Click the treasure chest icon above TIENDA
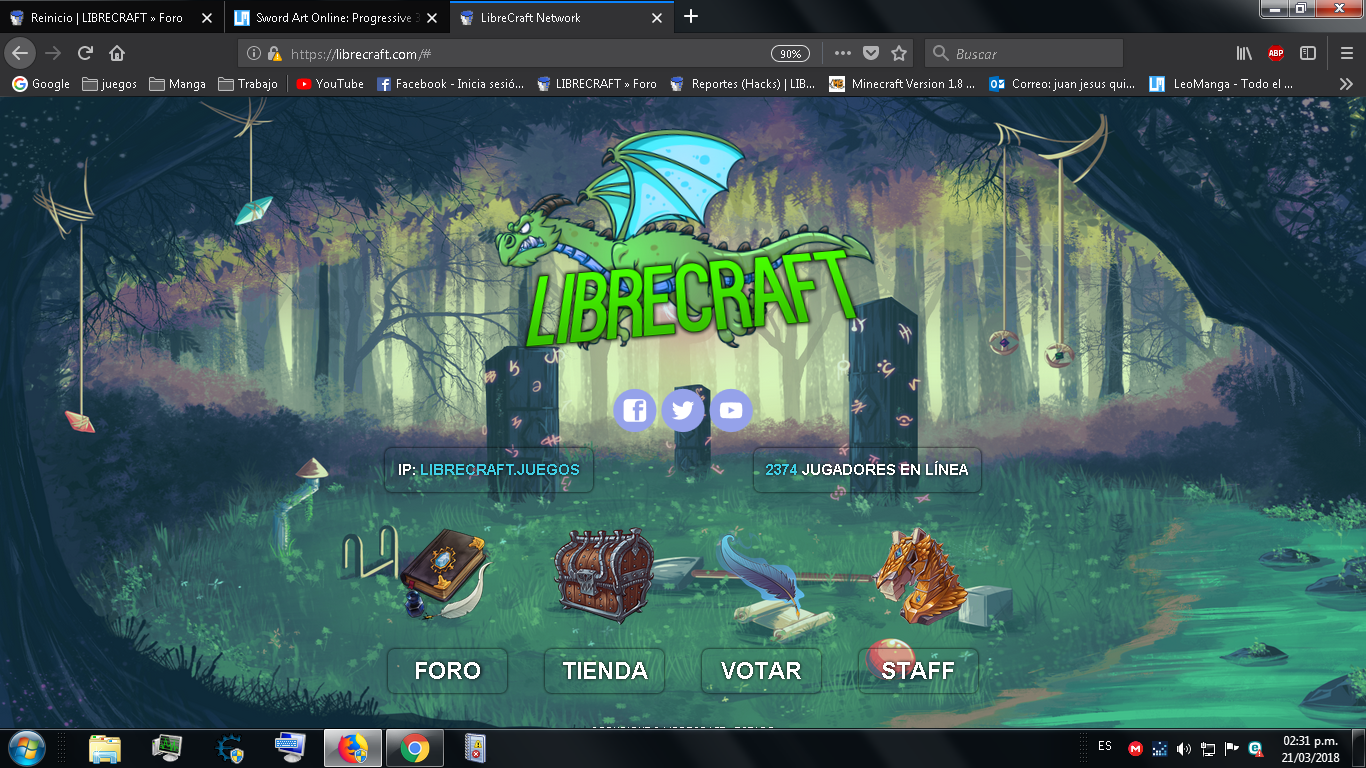The height and width of the screenshot is (768, 1366). point(604,576)
